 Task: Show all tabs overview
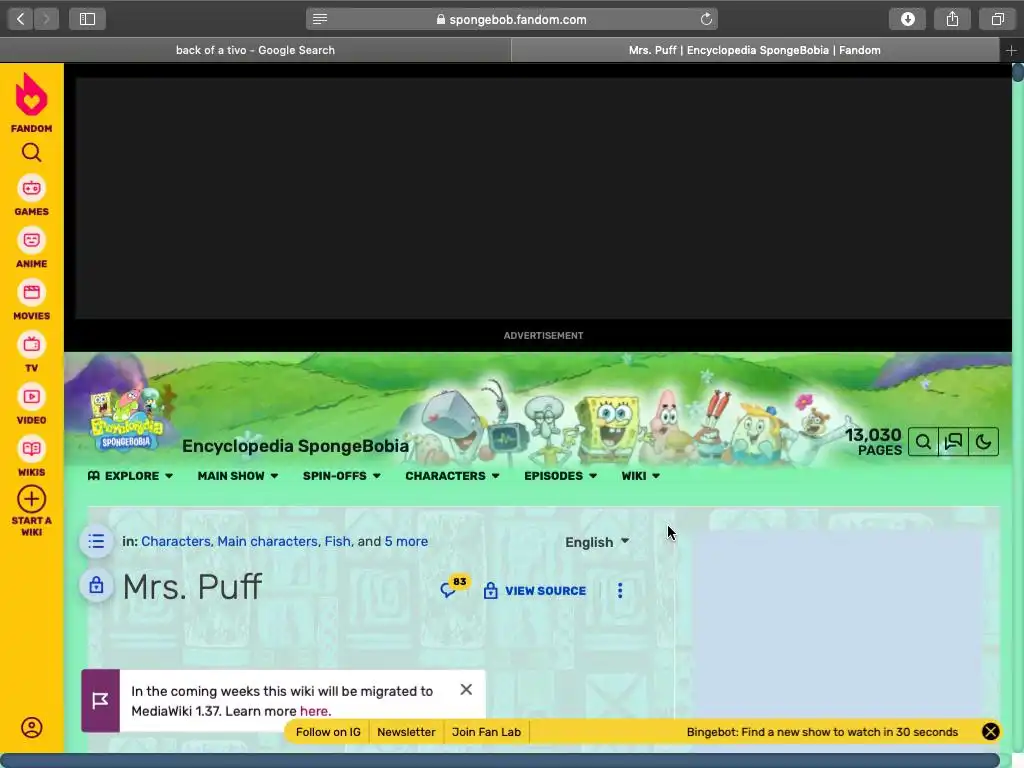tap(997, 19)
